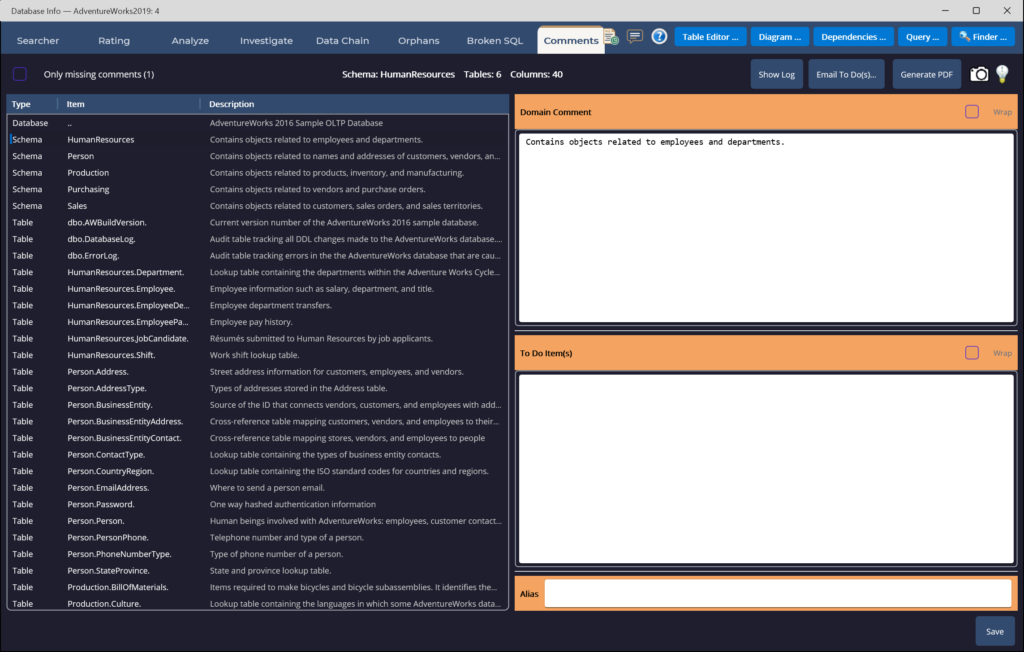Click the Finder button with magnifier icon
Screen dimensions: 1024x652
(x=983, y=37)
